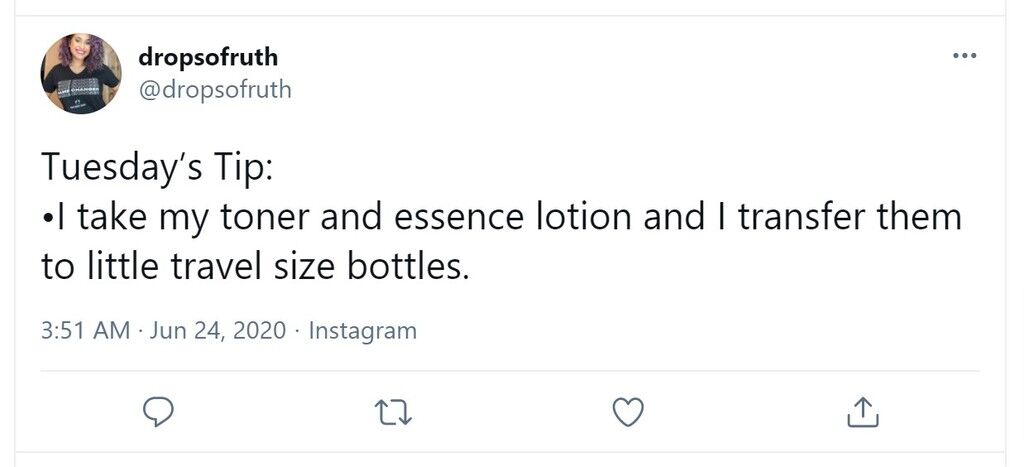1024x467 pixels.
Task: Share the tweet using the upload arrow icon
Action: [x=863, y=411]
